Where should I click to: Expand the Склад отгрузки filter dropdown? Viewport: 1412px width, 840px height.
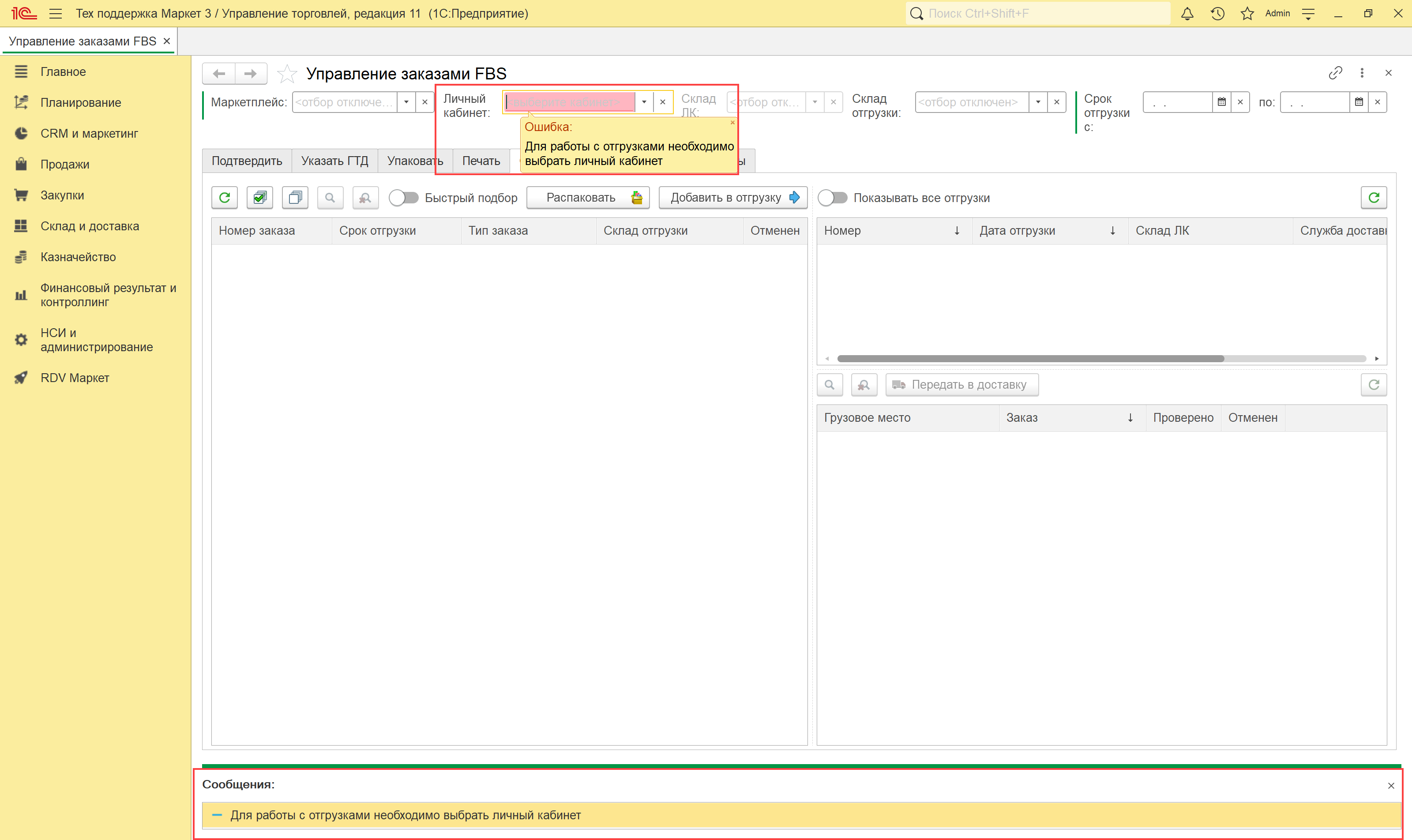(x=1038, y=102)
